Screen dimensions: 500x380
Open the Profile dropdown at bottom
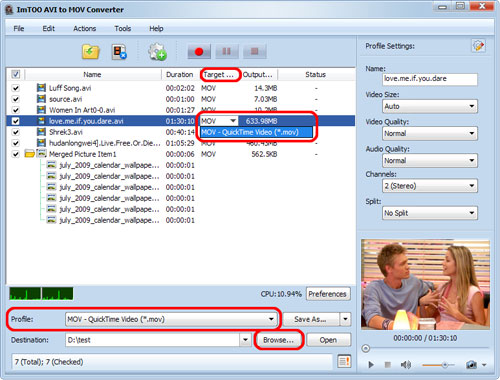171,319
